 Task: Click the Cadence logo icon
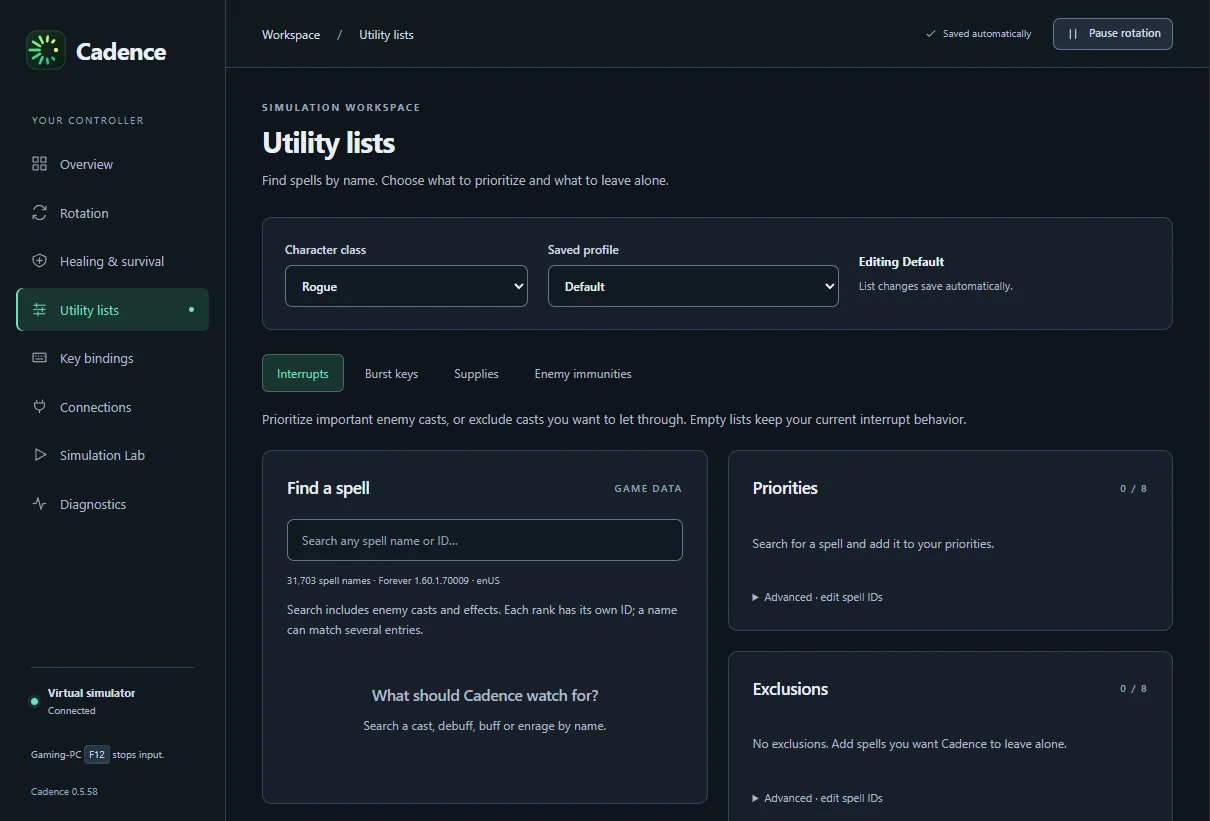pyautogui.click(x=46, y=50)
